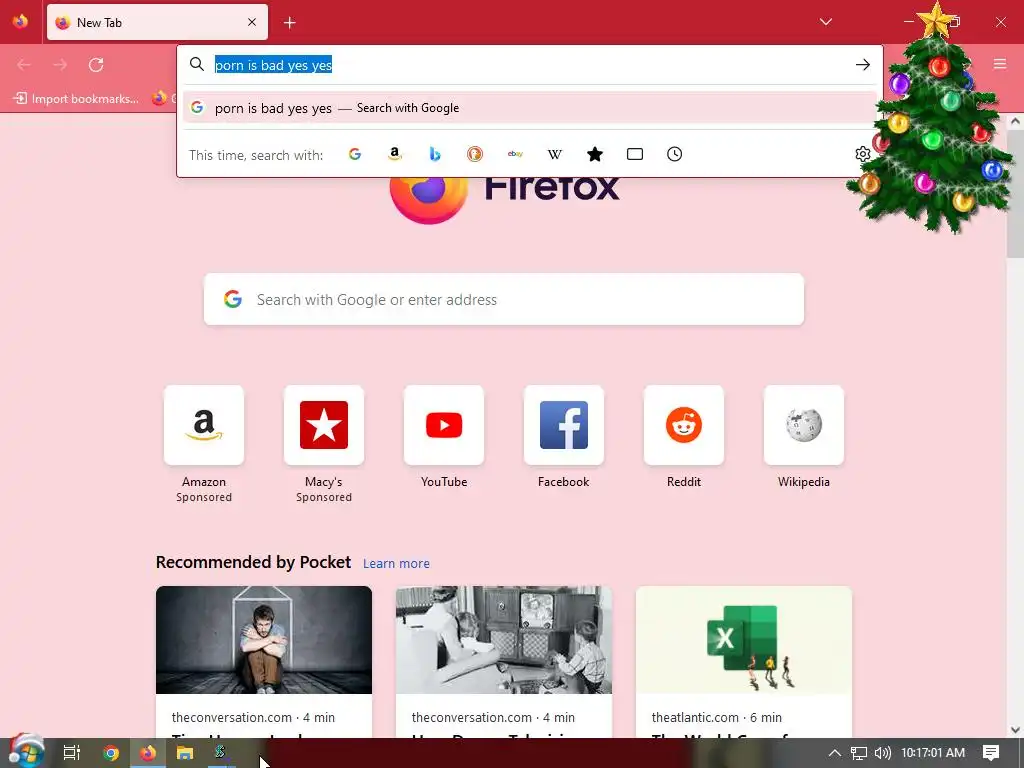Image resolution: width=1024 pixels, height=768 pixels.
Task: Open the Pocket story with man sitting
Action: 264,662
